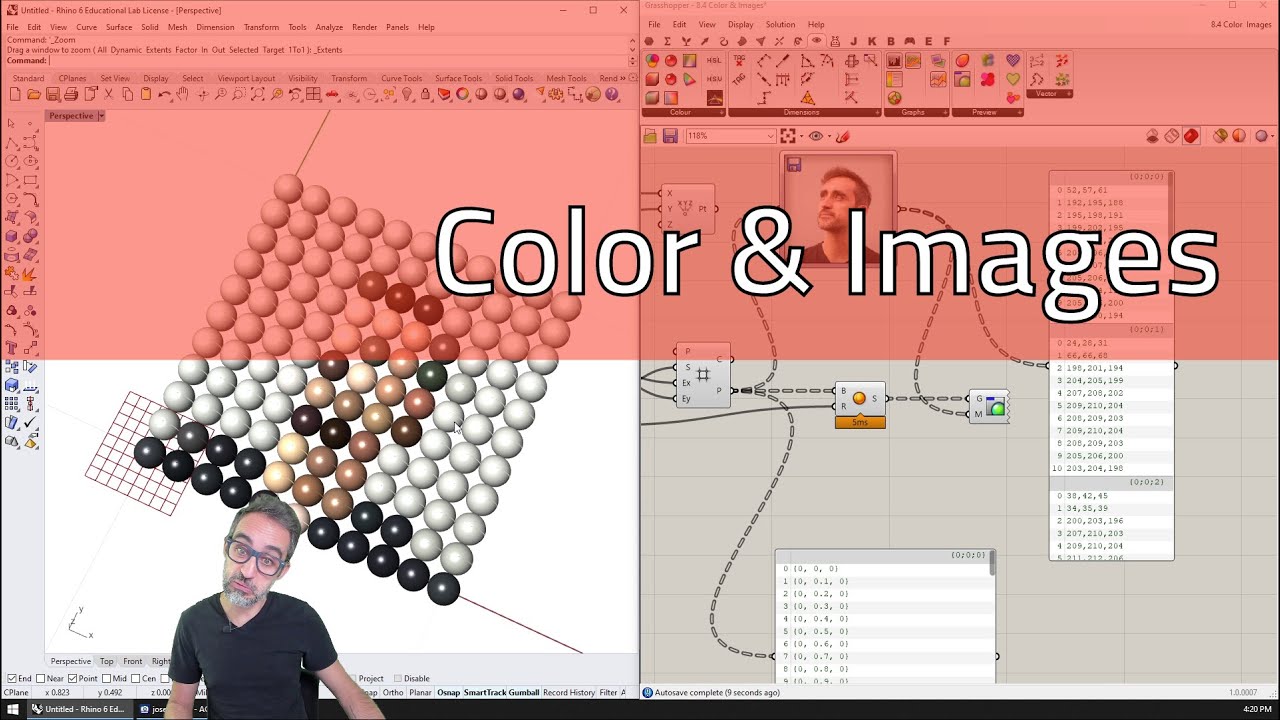Click the purple heart icon in Preview panel
Screen dimensions: 1280x720
(1013, 60)
